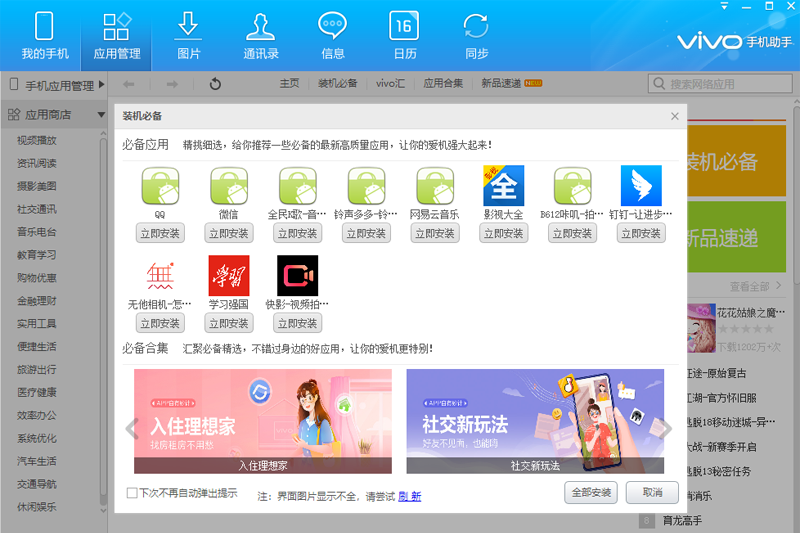Open the 入住理想家 collection banner
The width and height of the screenshot is (800, 533).
click(263, 421)
